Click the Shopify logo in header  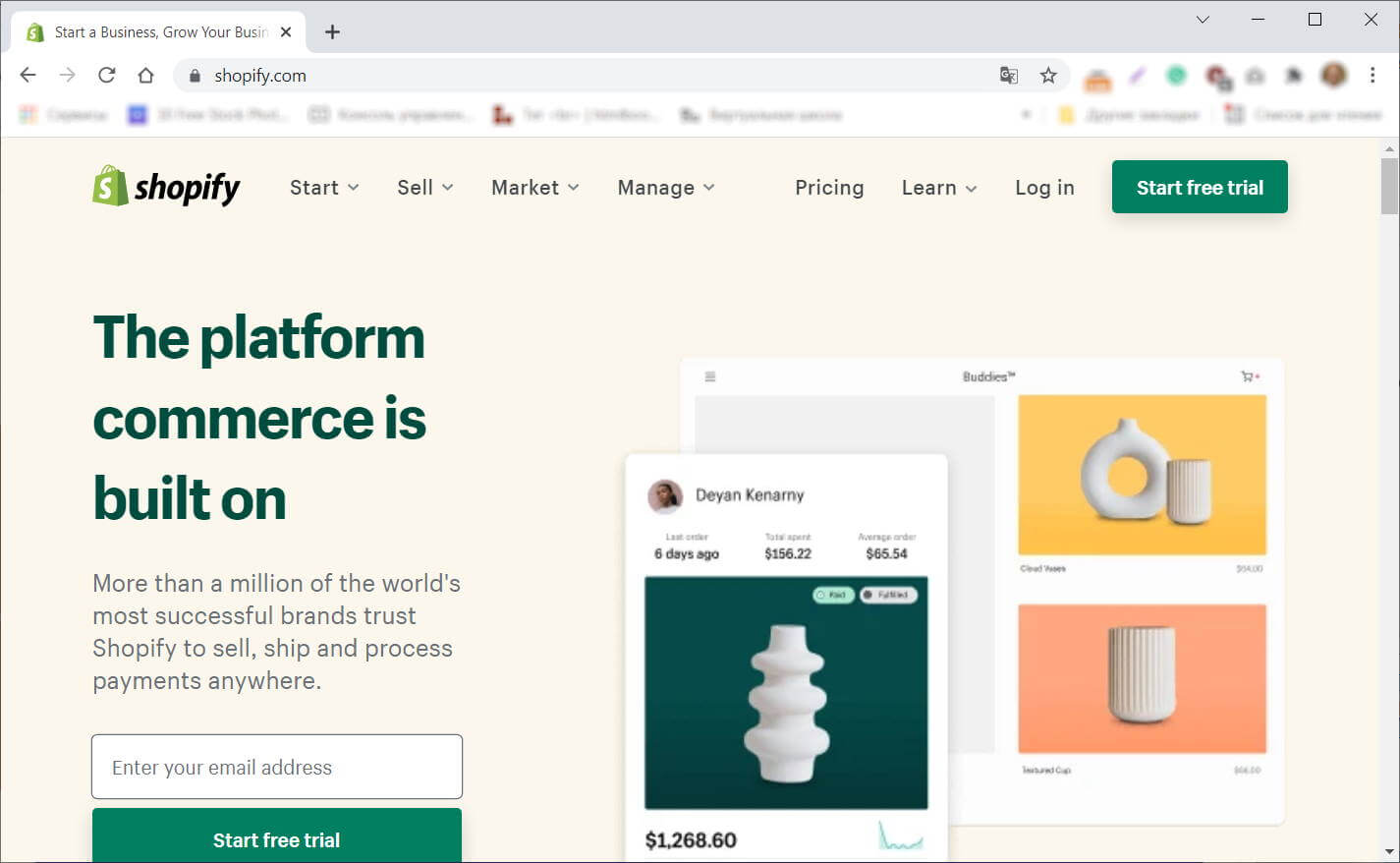[x=166, y=187]
